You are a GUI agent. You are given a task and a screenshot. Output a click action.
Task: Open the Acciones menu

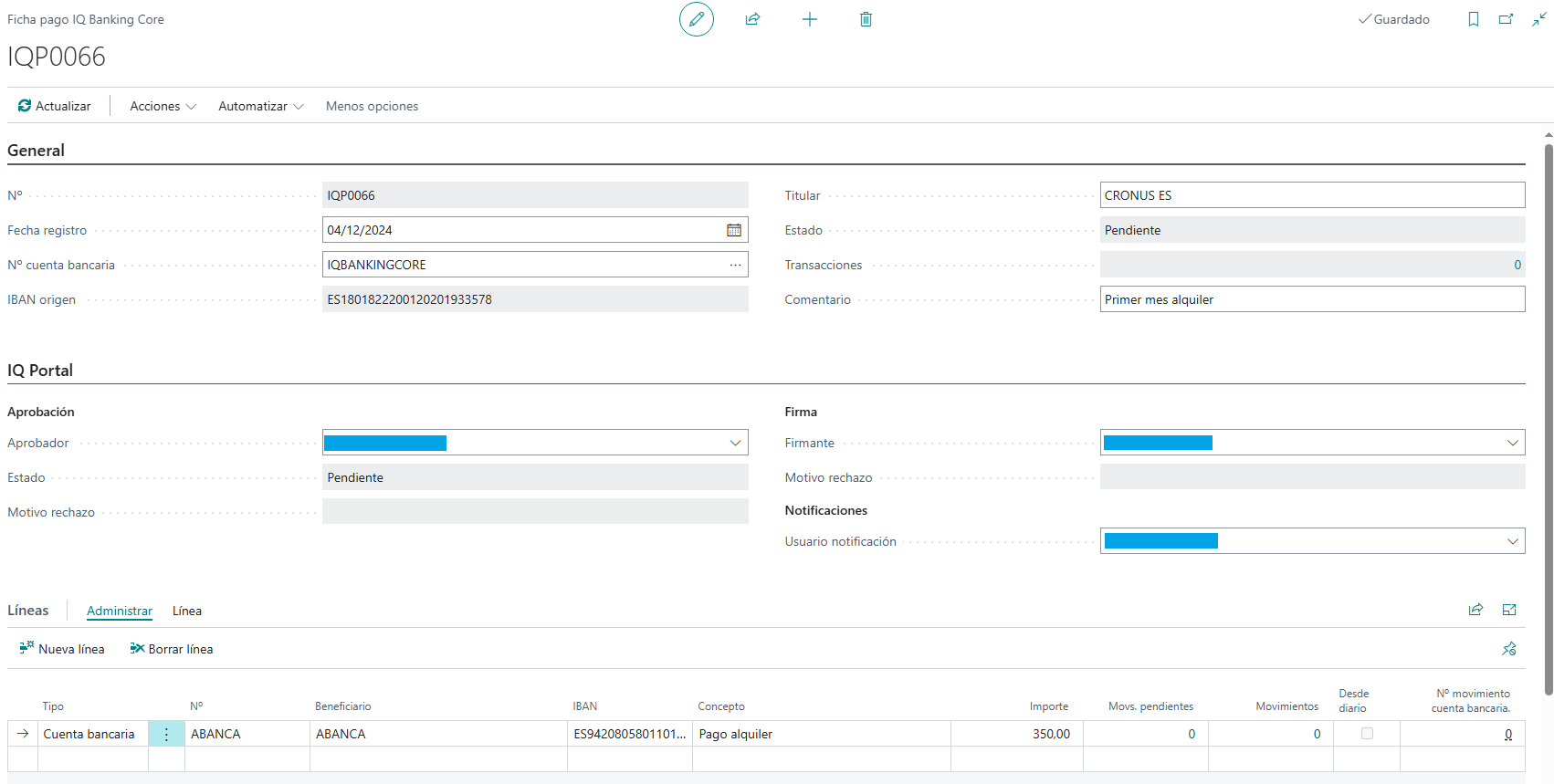163,106
